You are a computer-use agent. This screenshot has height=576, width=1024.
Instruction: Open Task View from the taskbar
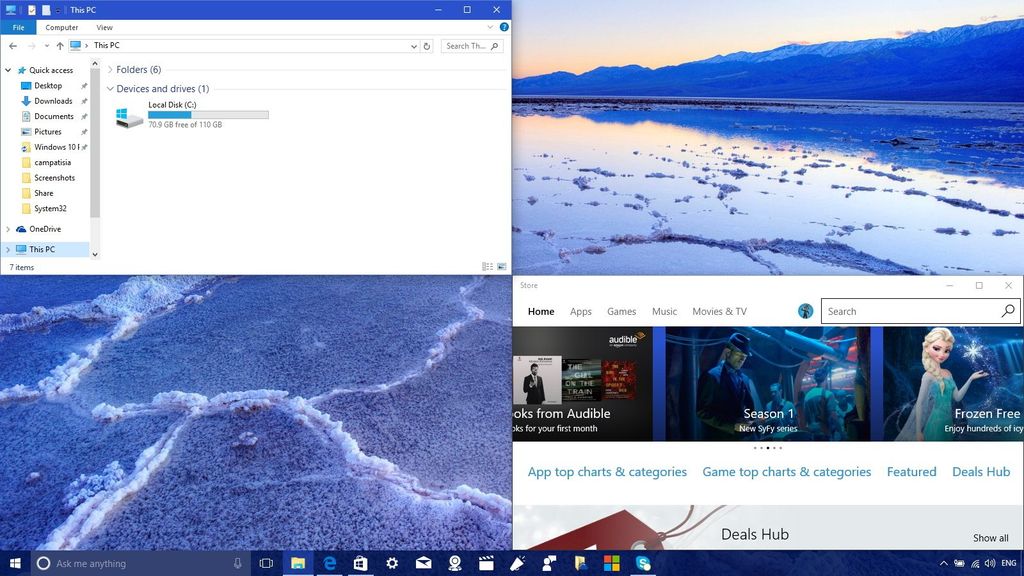point(266,563)
